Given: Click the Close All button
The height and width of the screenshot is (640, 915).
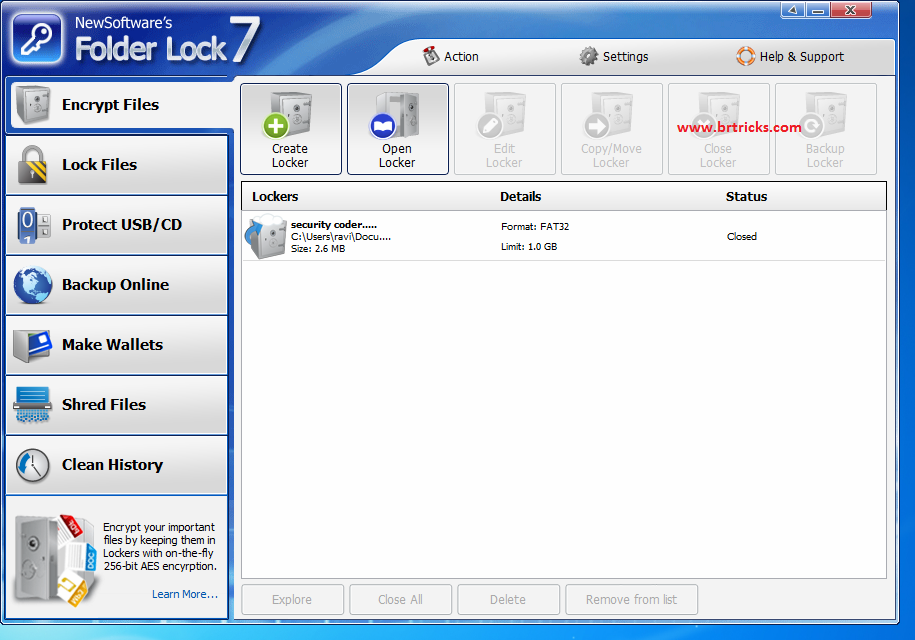Looking at the screenshot, I should [400, 600].
